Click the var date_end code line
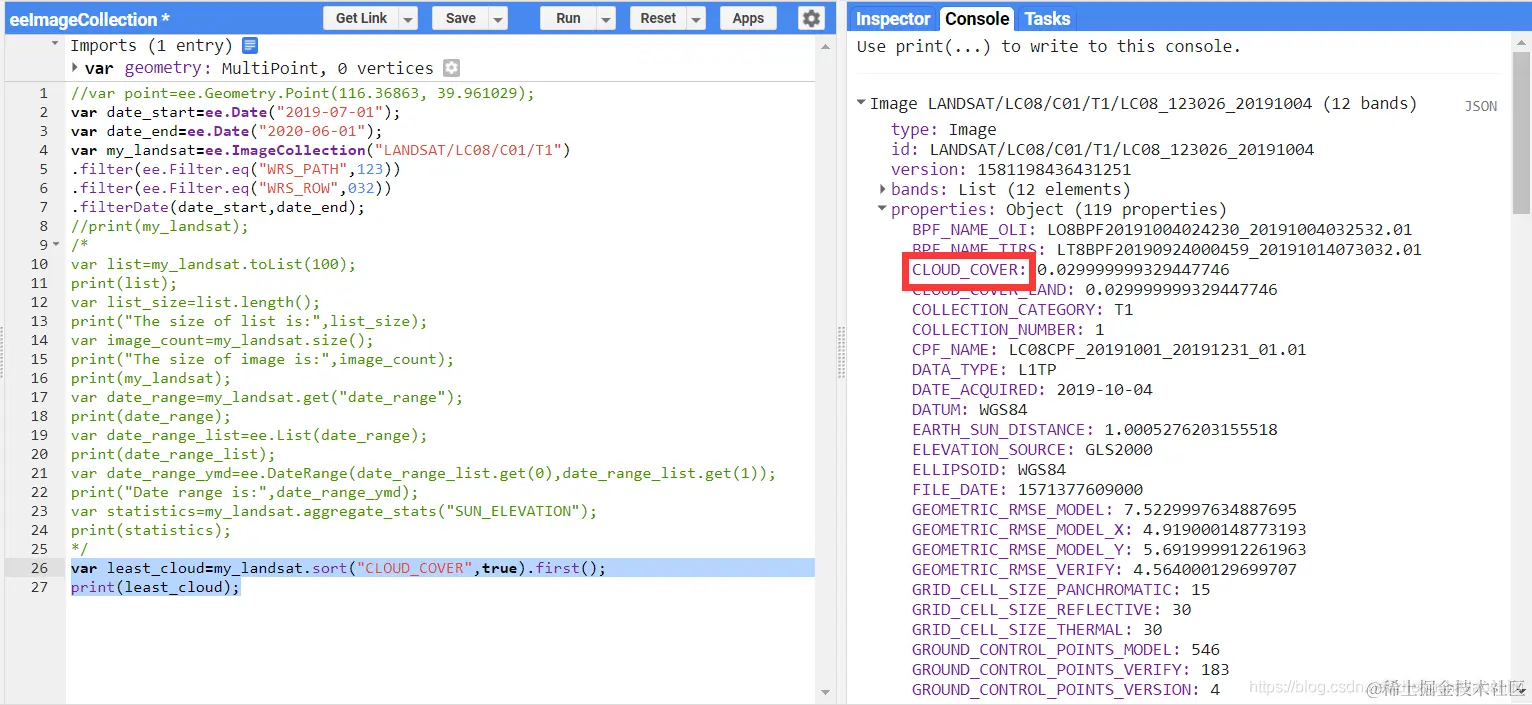Viewport: 1532px width, 705px height. point(226,131)
